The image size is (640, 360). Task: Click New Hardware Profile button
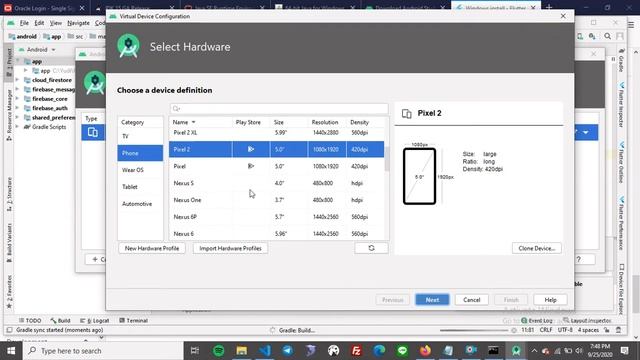(x=152, y=248)
